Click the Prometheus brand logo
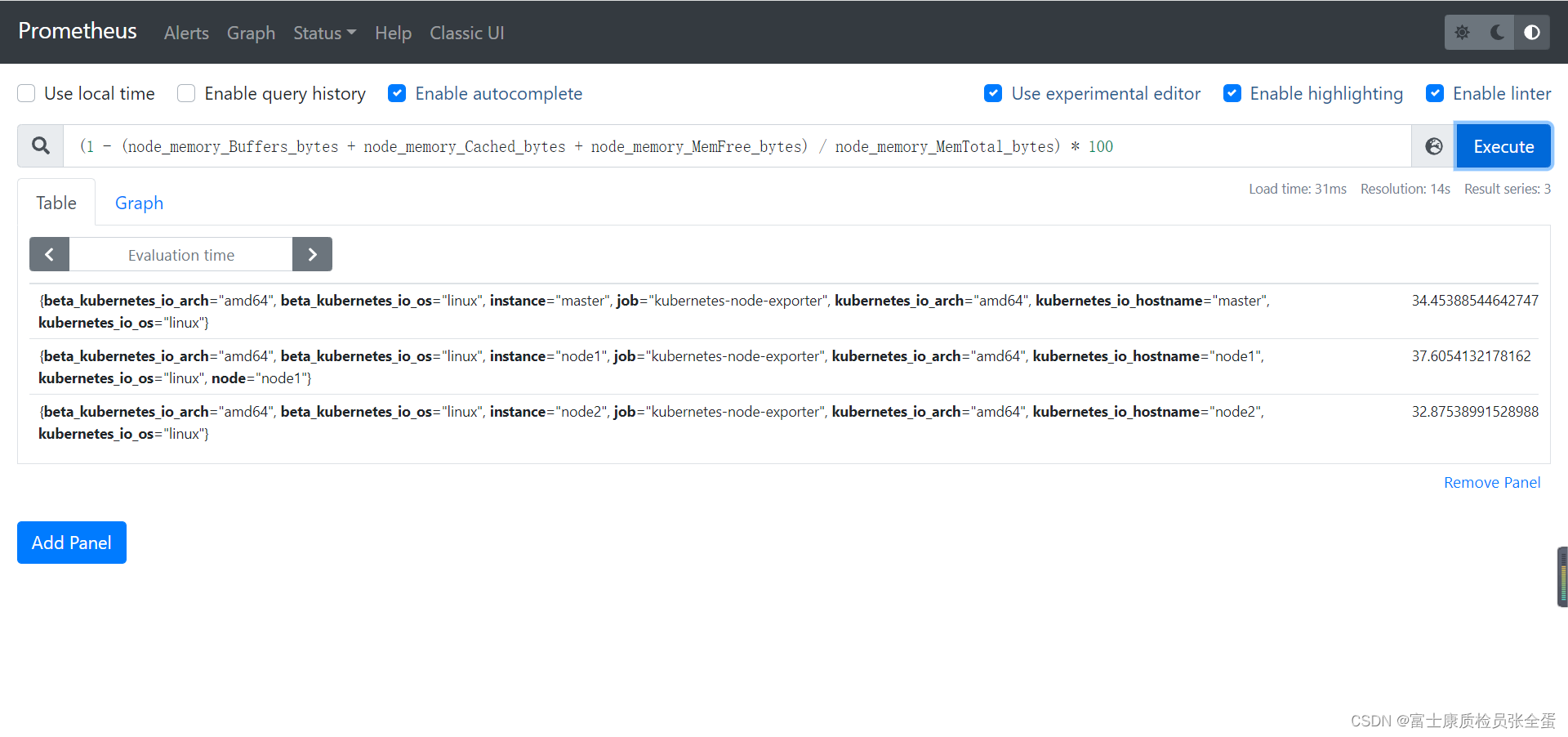 pos(78,31)
